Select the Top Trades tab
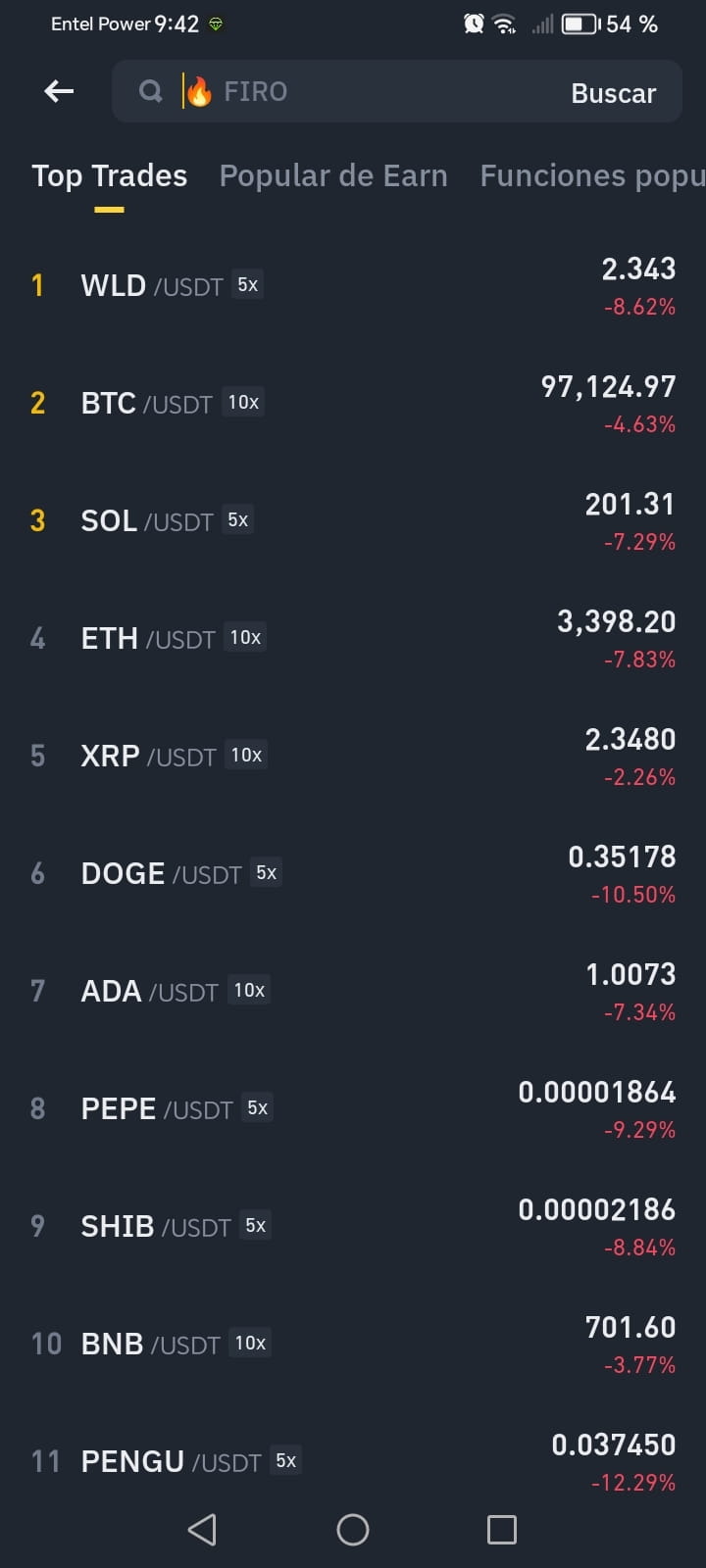Viewport: 706px width, 1568px height. [x=110, y=175]
